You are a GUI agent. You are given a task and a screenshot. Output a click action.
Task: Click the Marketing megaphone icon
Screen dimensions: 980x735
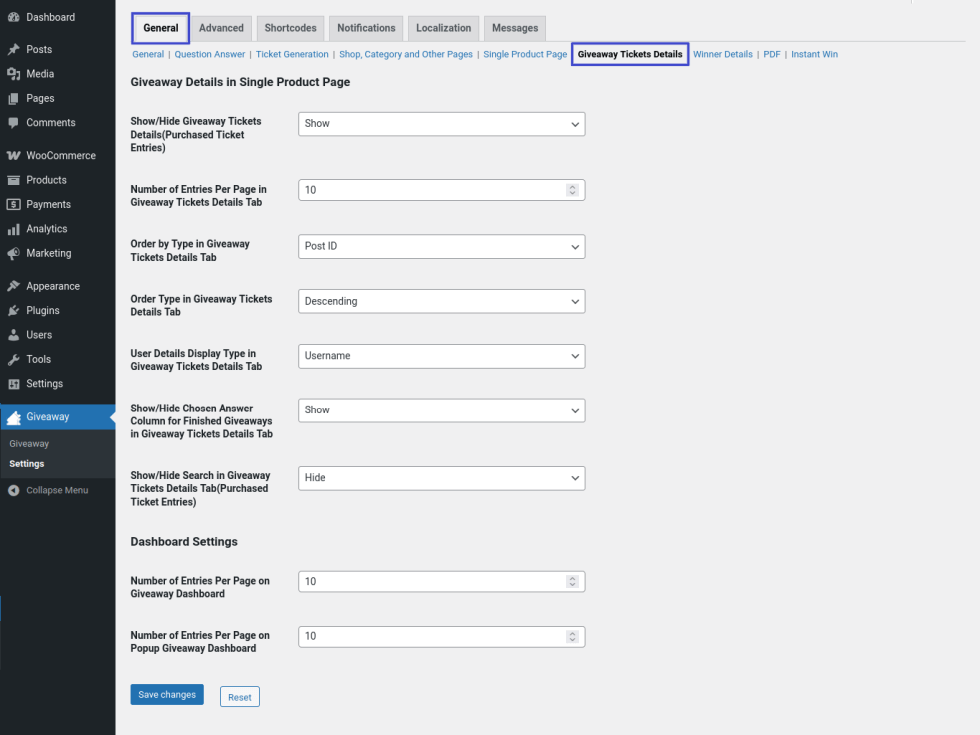tap(13, 253)
